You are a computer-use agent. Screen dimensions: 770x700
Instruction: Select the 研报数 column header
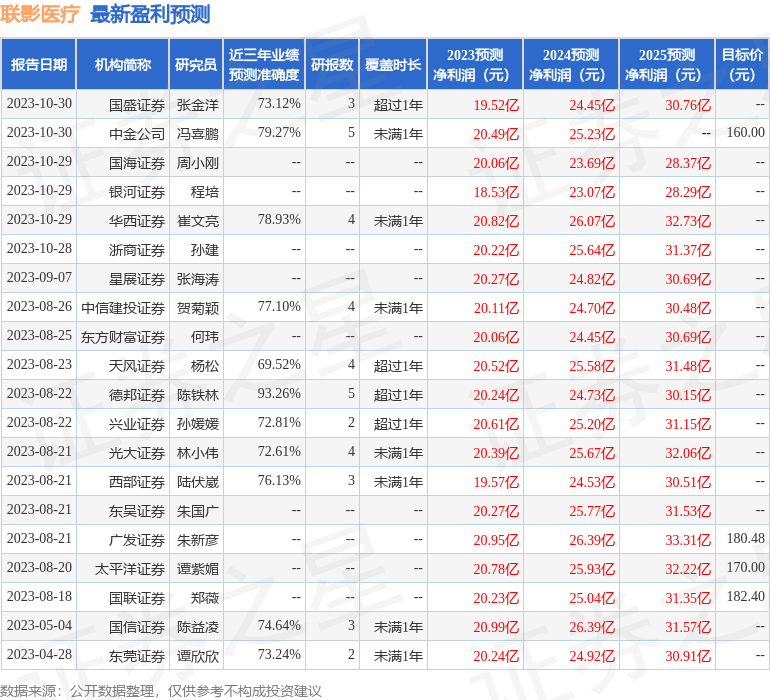click(x=332, y=65)
